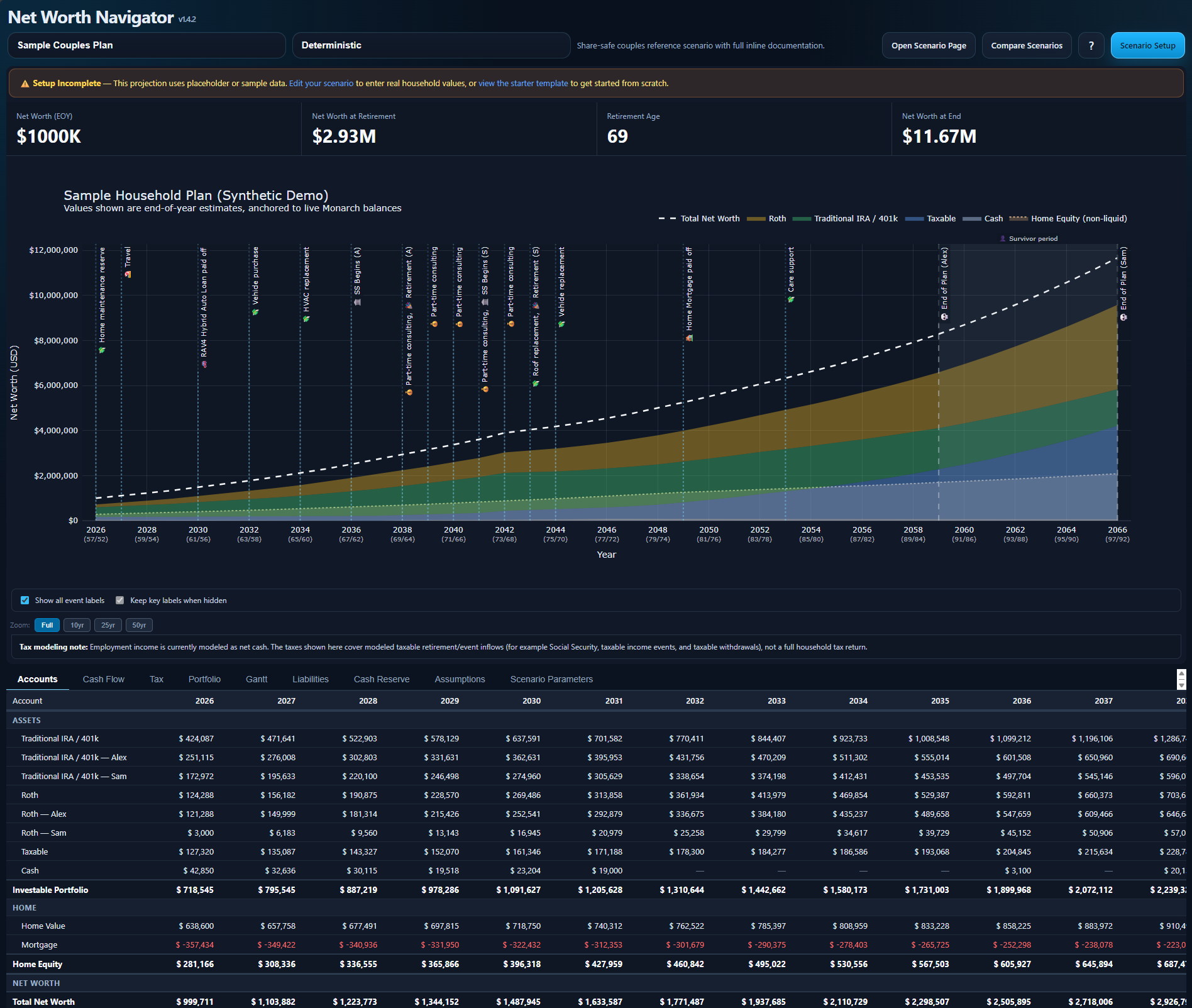This screenshot has height=1008, width=1192.
Task: Toggle Keep key labels when hidden checkbox
Action: pos(120,601)
